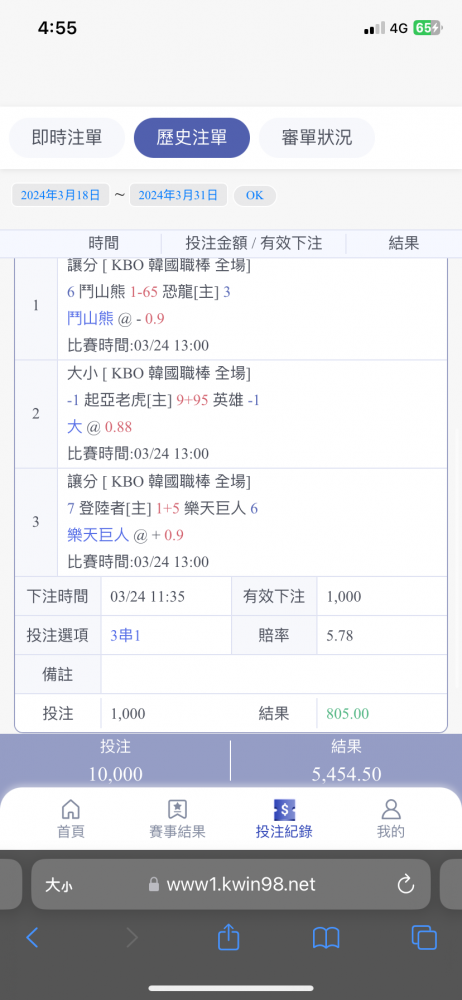This screenshot has width=462, height=1000.
Task: Open Safari bookmarks book icon
Action: [326, 938]
